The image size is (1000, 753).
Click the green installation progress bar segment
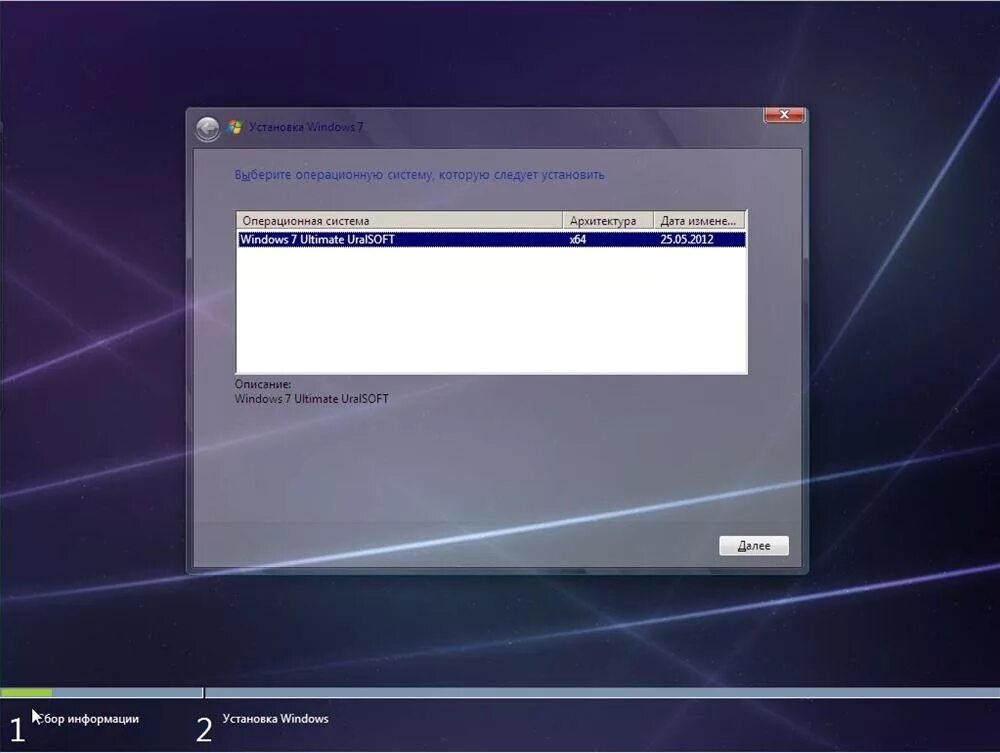[x=26, y=692]
